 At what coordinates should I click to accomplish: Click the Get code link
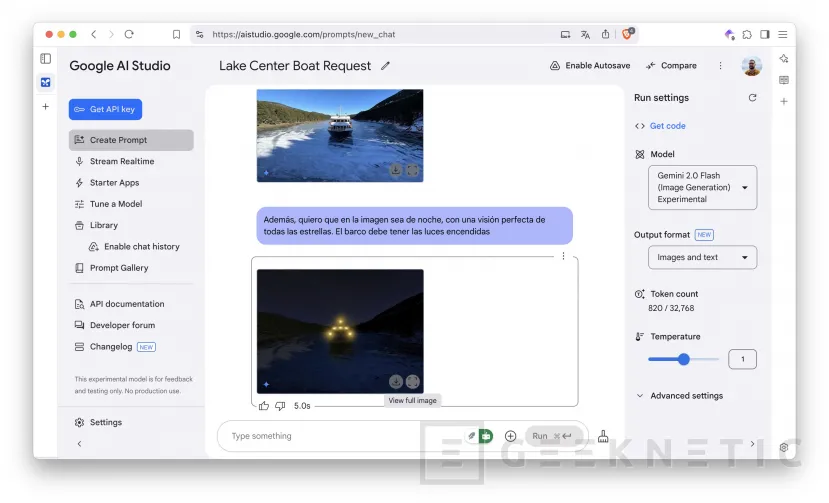coord(667,126)
